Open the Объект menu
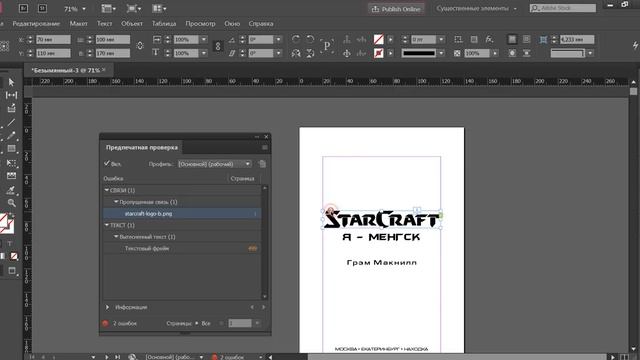The image size is (640, 360). tap(132, 24)
